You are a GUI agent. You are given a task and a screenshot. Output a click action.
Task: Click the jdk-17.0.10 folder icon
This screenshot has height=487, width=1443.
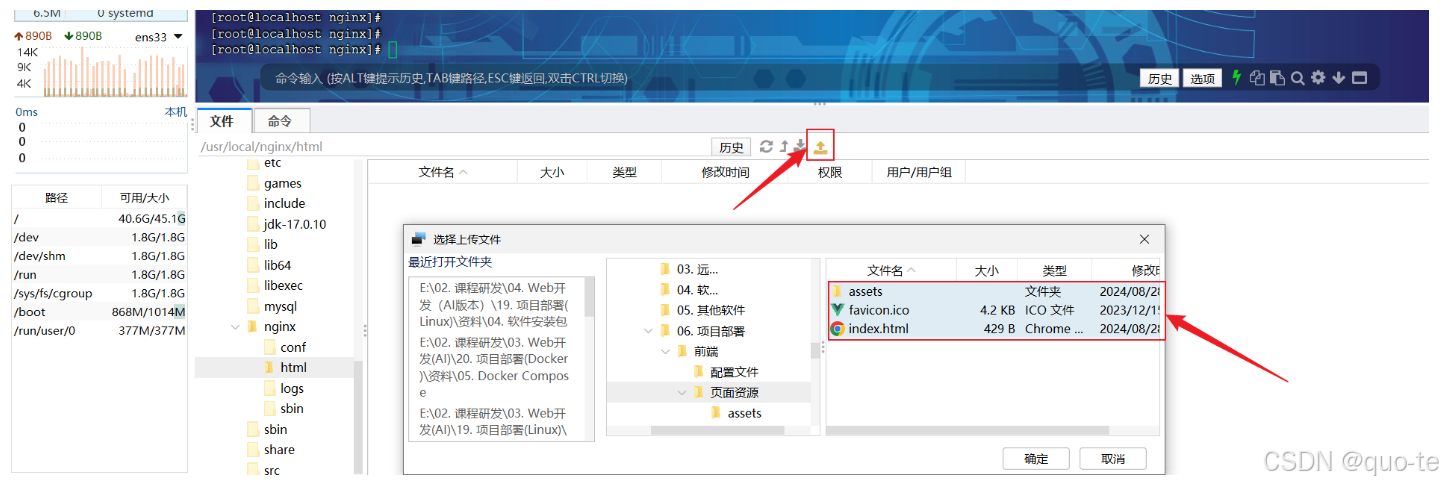pos(253,224)
